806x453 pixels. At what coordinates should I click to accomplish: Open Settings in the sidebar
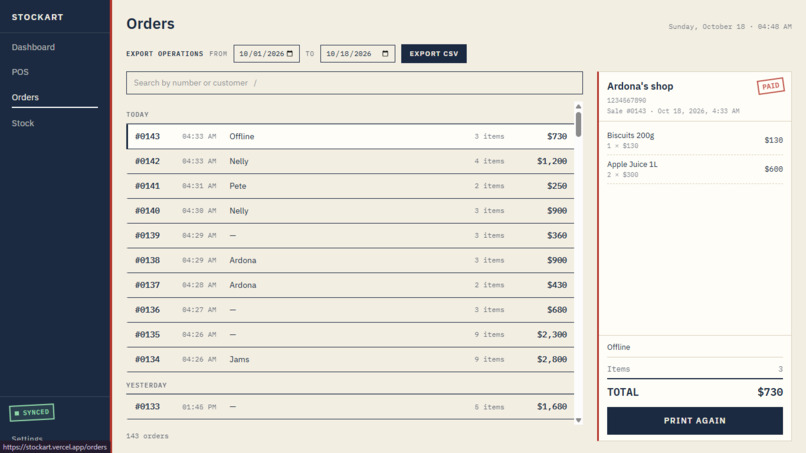coord(27,439)
